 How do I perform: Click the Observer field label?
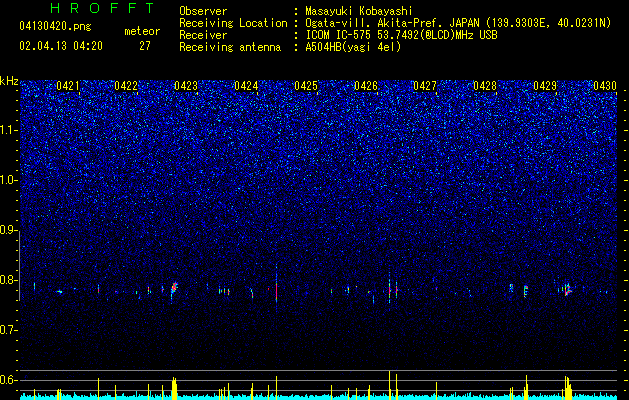point(203,11)
